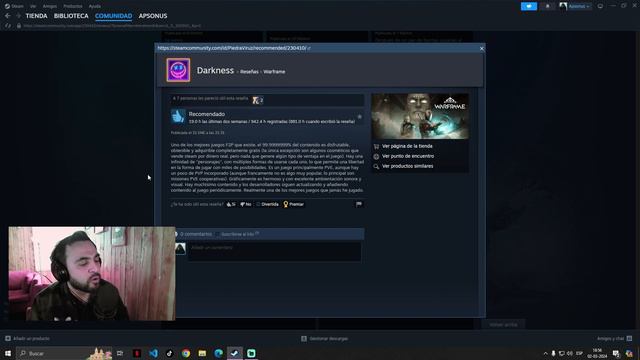Click the shopping cart icon beside store page link
This screenshot has width=640, height=360.
[x=376, y=146]
